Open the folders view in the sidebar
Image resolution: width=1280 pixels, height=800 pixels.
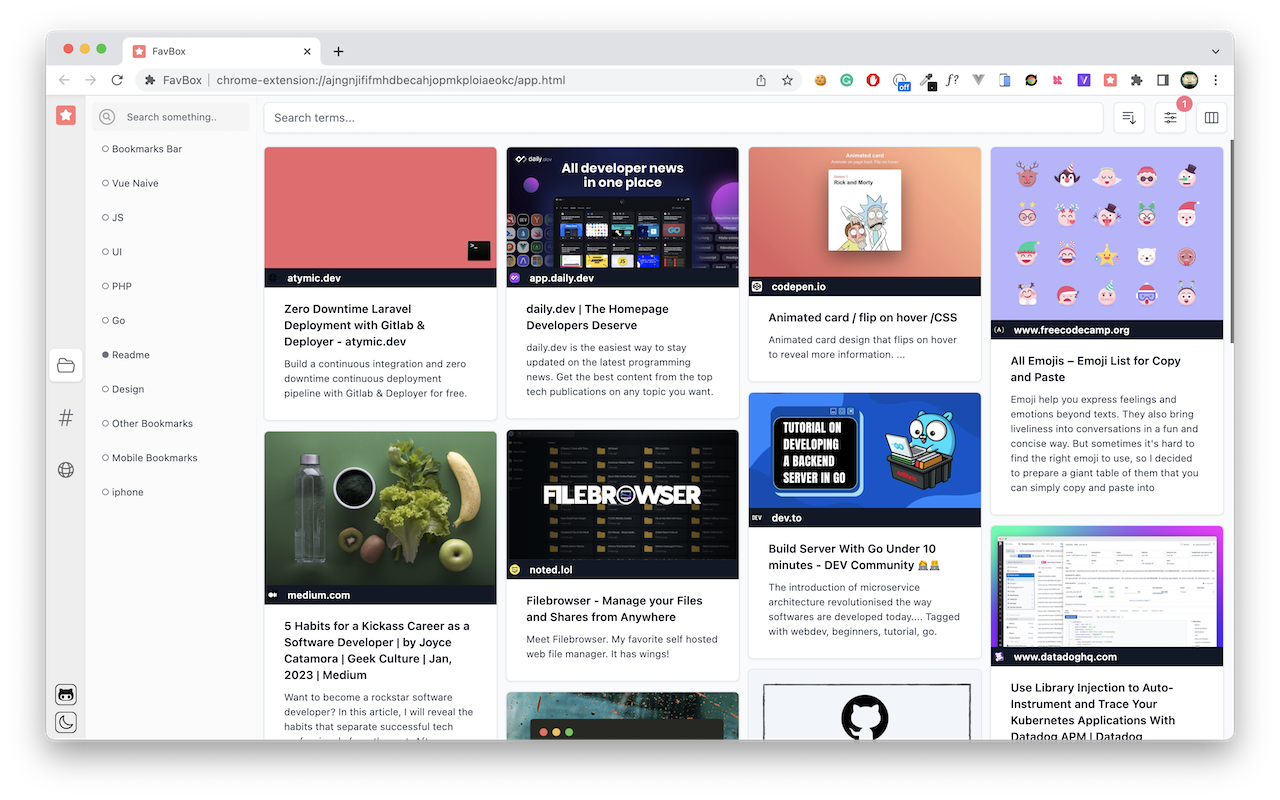[x=66, y=366]
